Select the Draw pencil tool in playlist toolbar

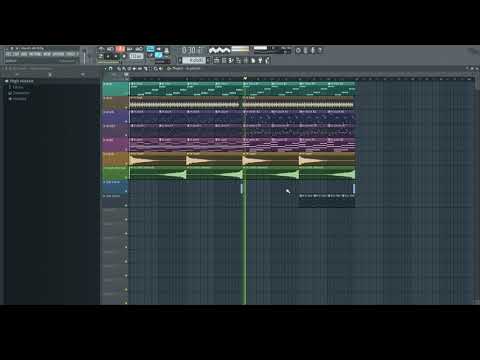click(x=119, y=68)
